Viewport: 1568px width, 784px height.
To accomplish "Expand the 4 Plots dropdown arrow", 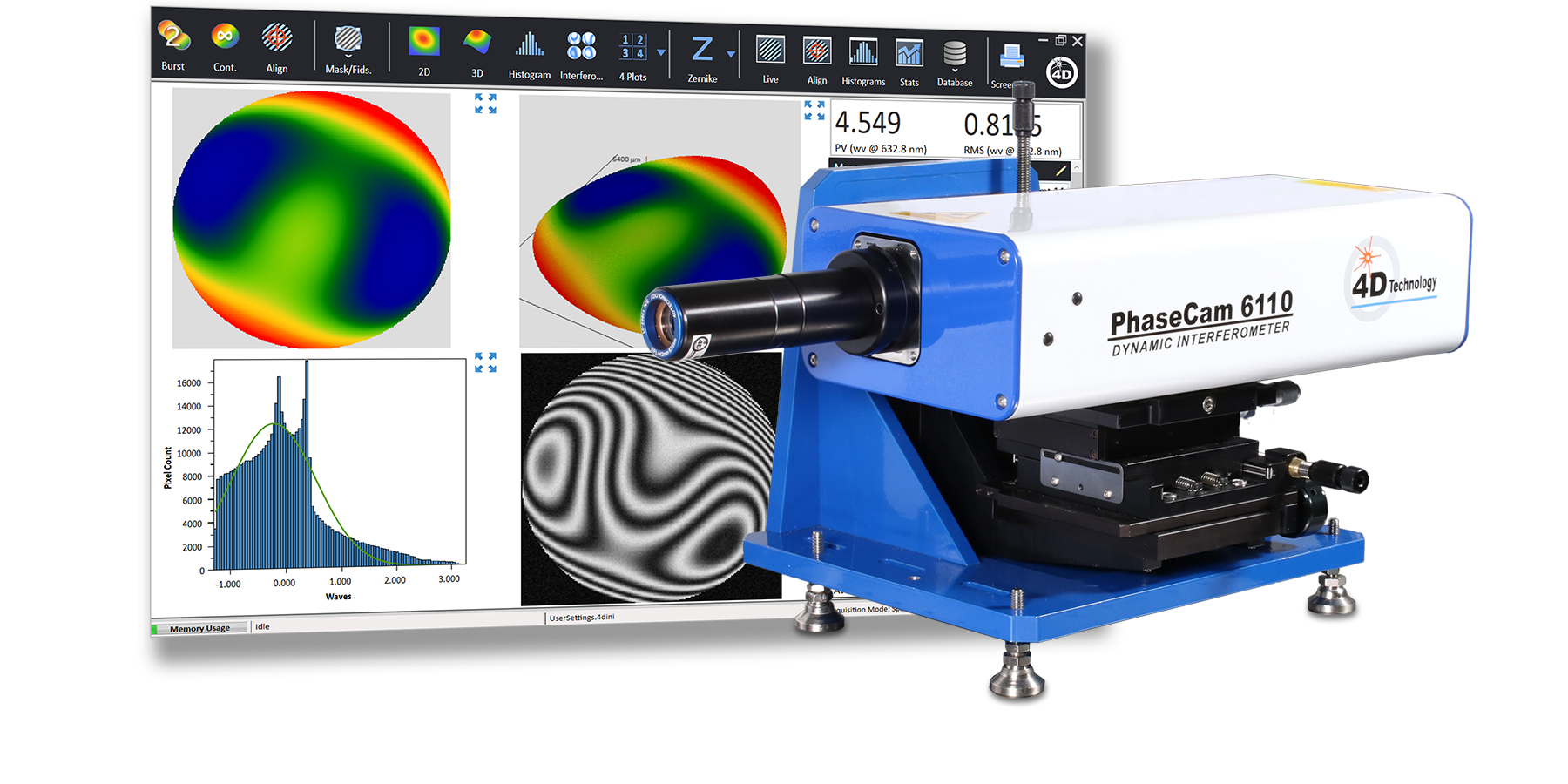I will point(661,53).
